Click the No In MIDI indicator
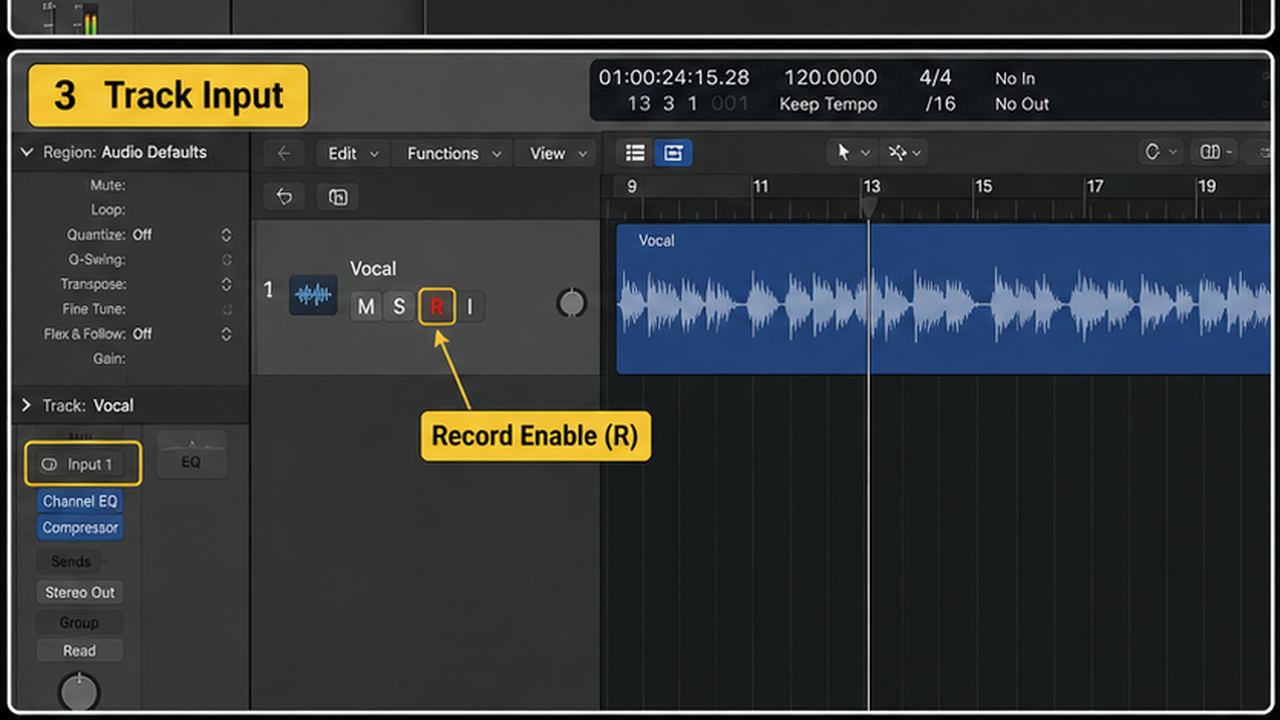 point(1015,78)
